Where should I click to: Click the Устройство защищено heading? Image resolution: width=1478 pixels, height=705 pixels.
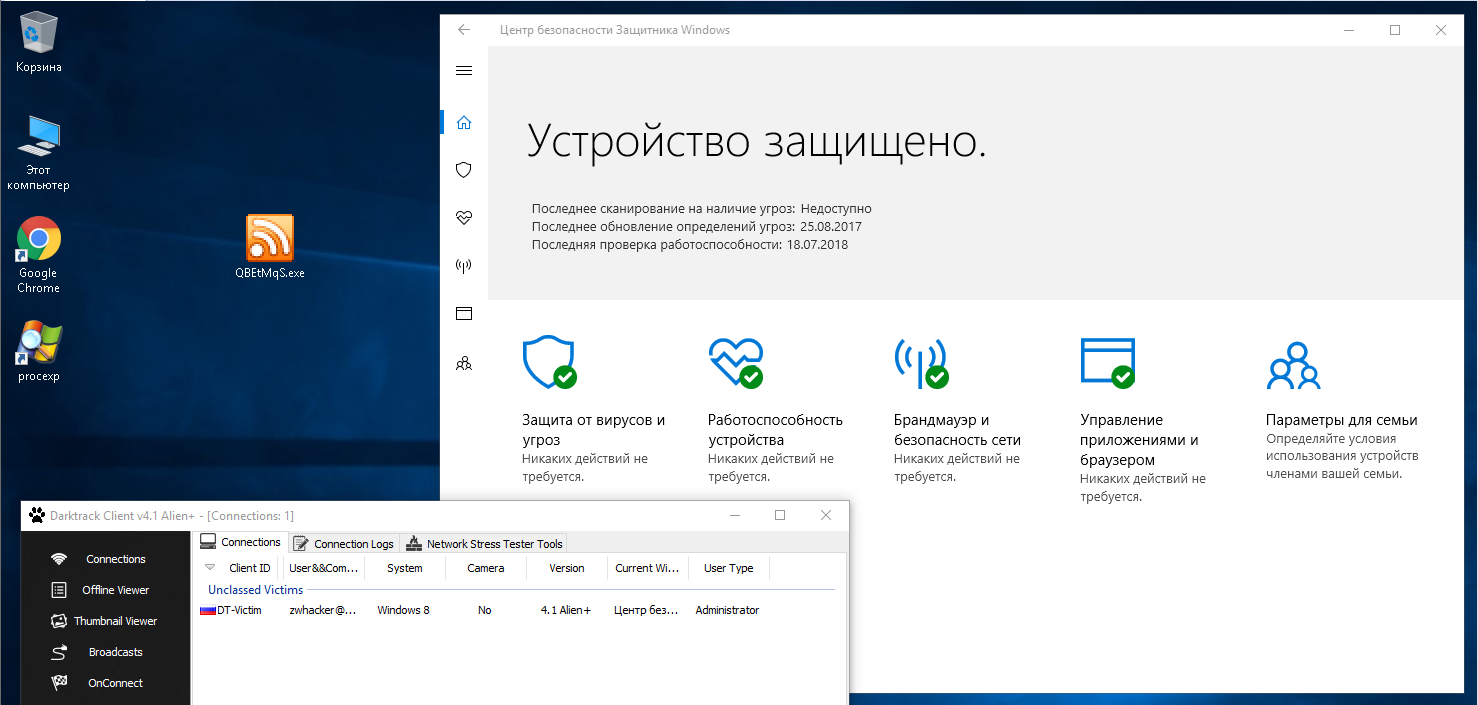tap(757, 142)
